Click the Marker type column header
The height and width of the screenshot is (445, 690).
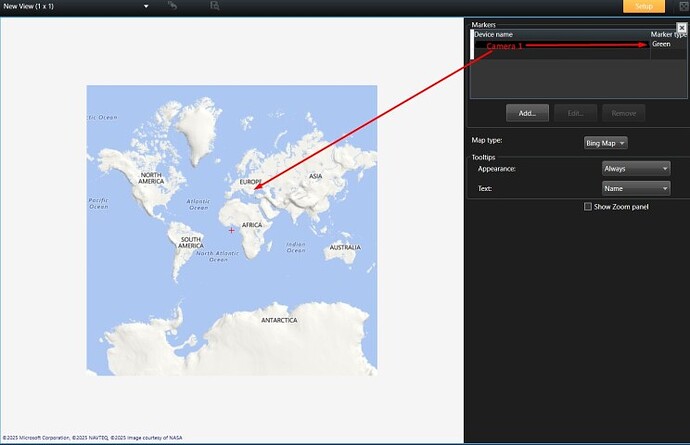pos(667,35)
